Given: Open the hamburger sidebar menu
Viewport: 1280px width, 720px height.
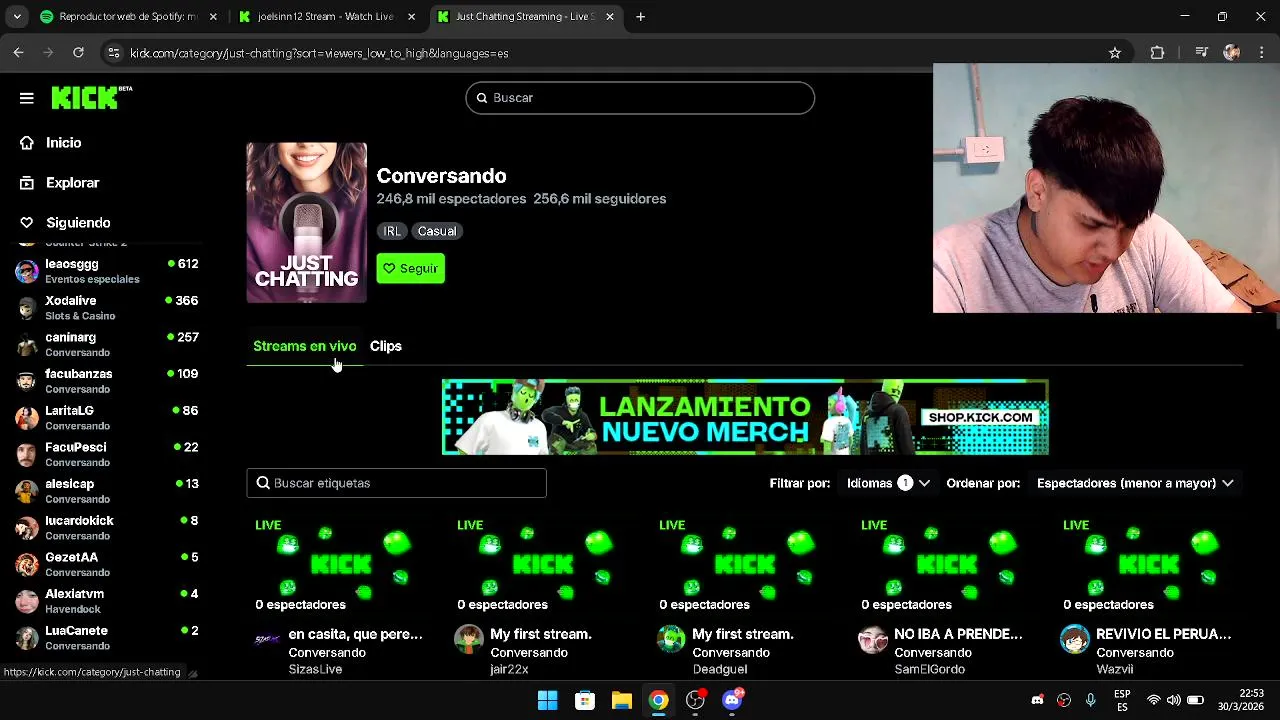Looking at the screenshot, I should (27, 98).
